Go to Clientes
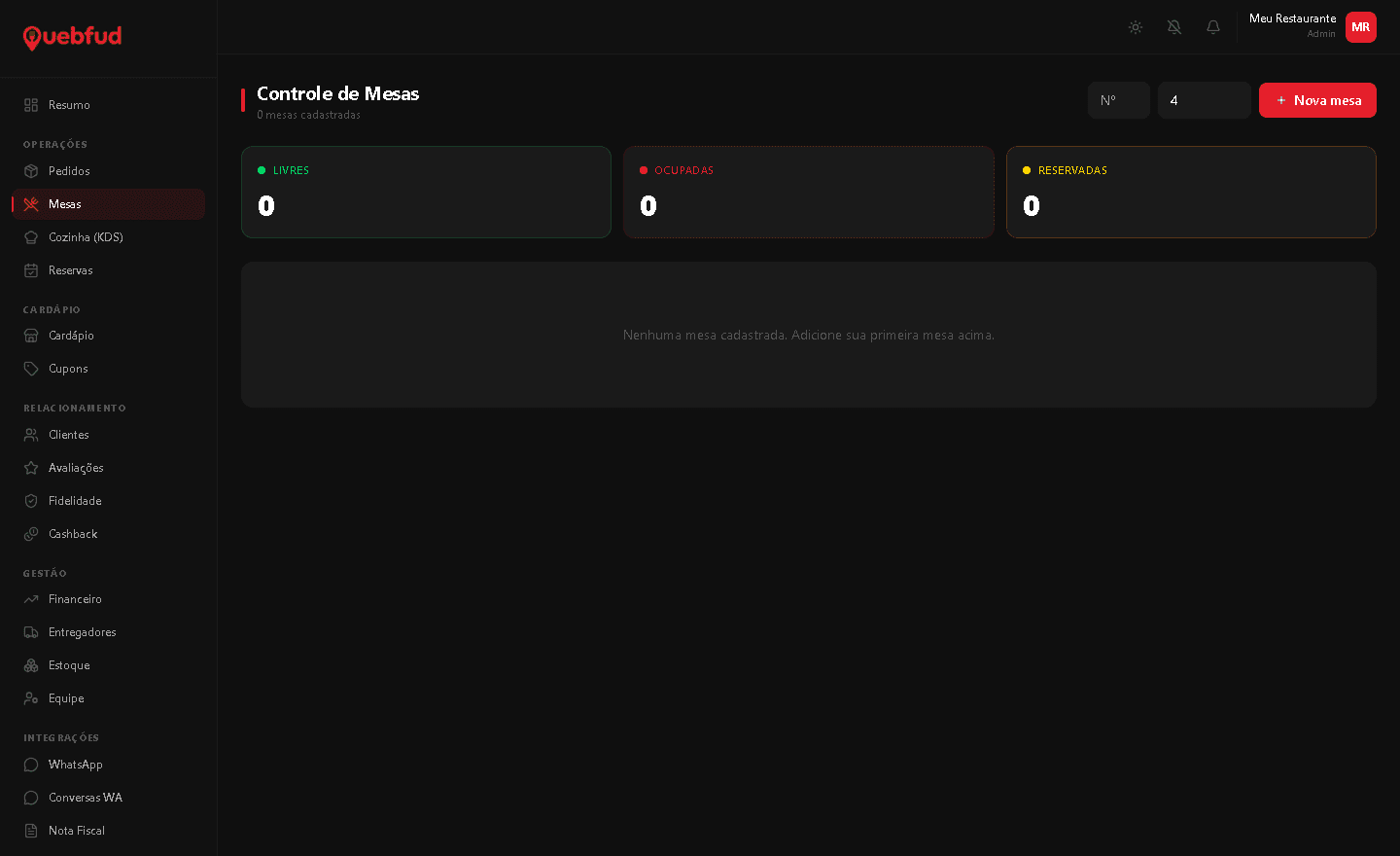This screenshot has height=856, width=1400. pyautogui.click(x=108, y=435)
